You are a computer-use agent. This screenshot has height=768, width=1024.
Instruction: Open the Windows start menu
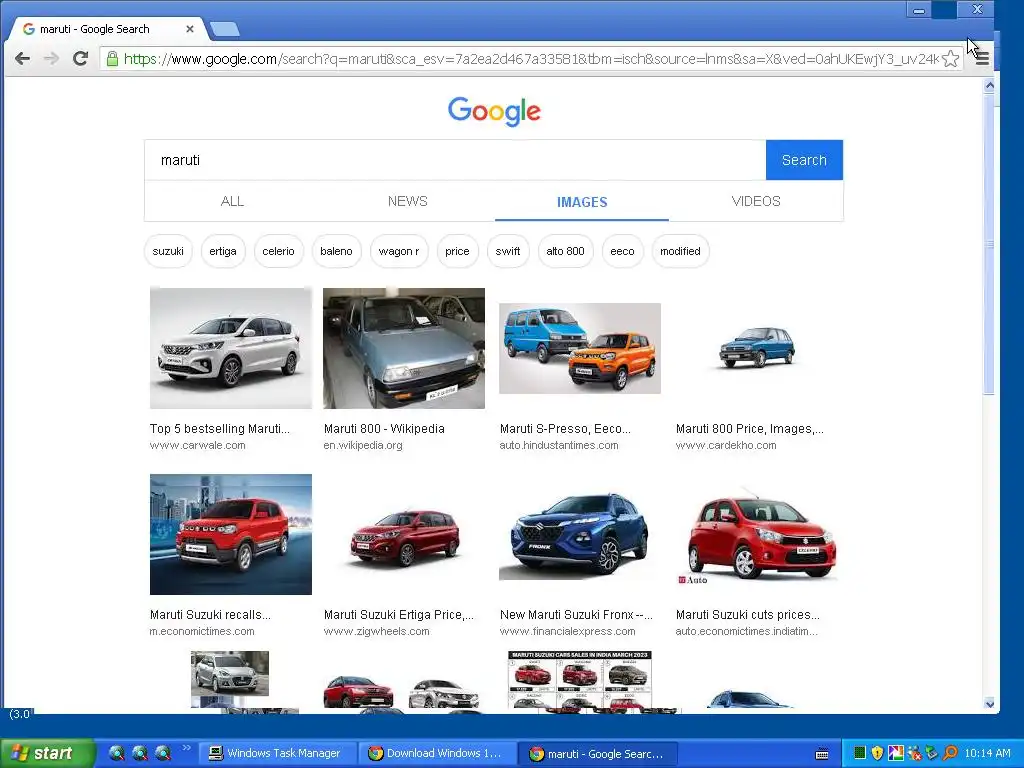pyautogui.click(x=46, y=754)
